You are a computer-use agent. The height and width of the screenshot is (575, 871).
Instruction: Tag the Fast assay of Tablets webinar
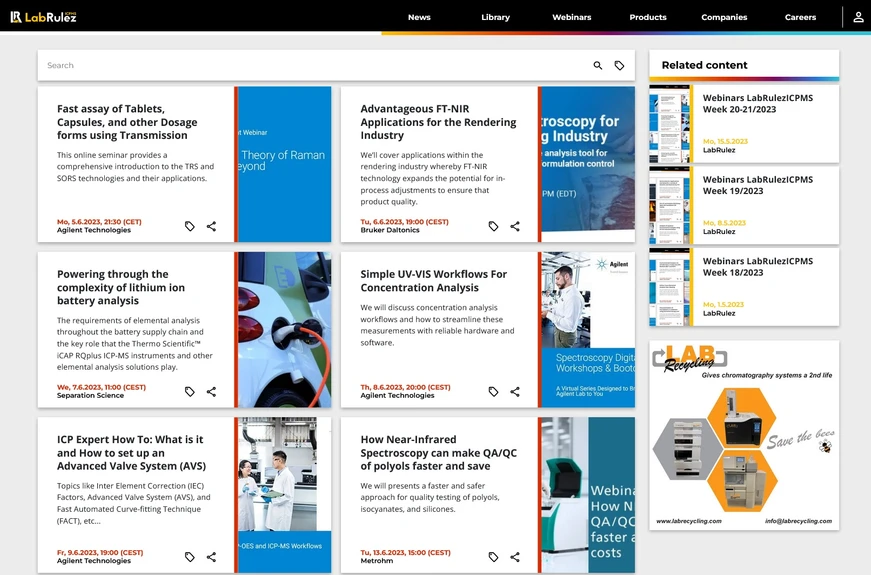[x=190, y=226]
